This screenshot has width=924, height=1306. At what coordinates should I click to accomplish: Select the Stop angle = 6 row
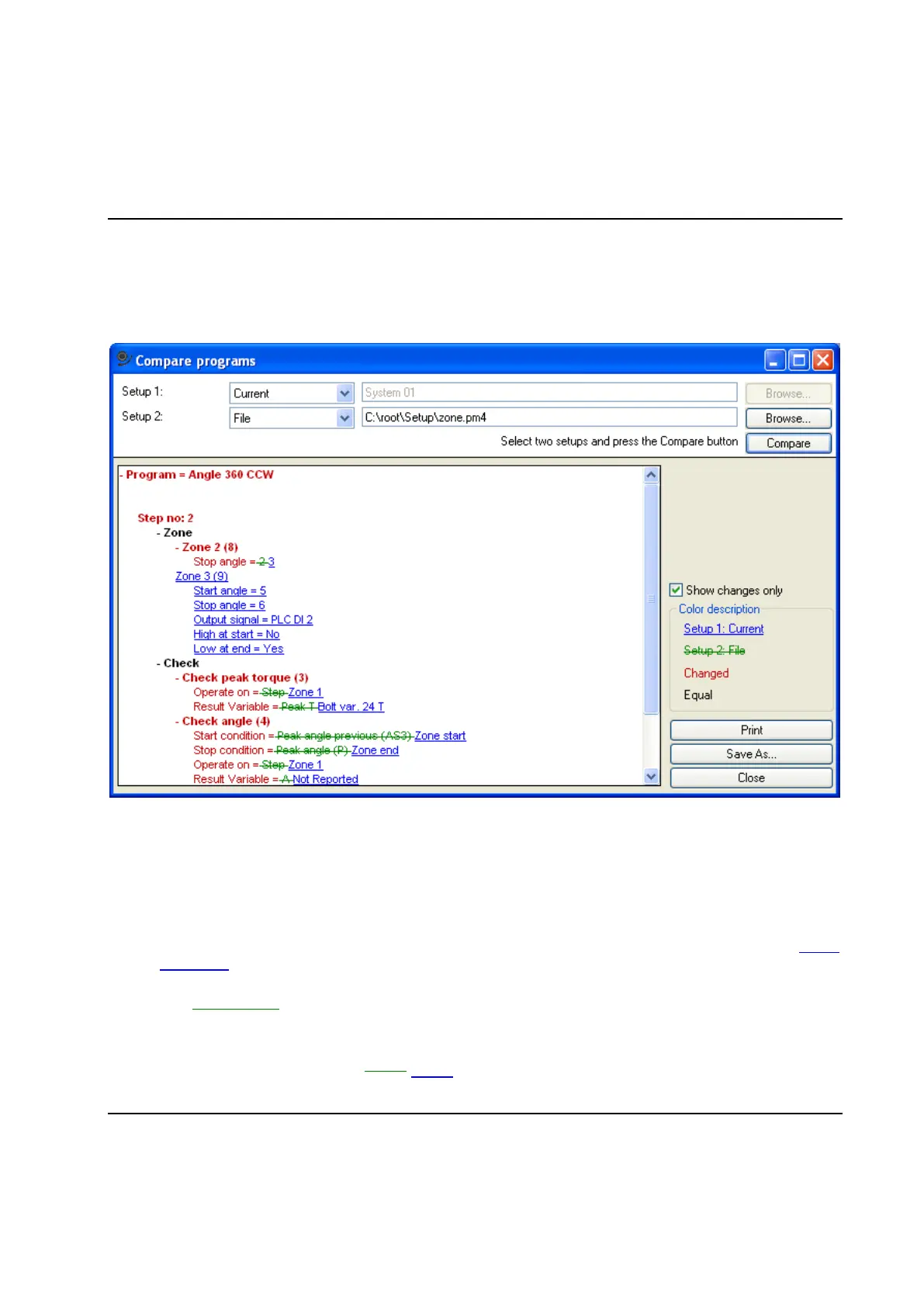tap(229, 605)
